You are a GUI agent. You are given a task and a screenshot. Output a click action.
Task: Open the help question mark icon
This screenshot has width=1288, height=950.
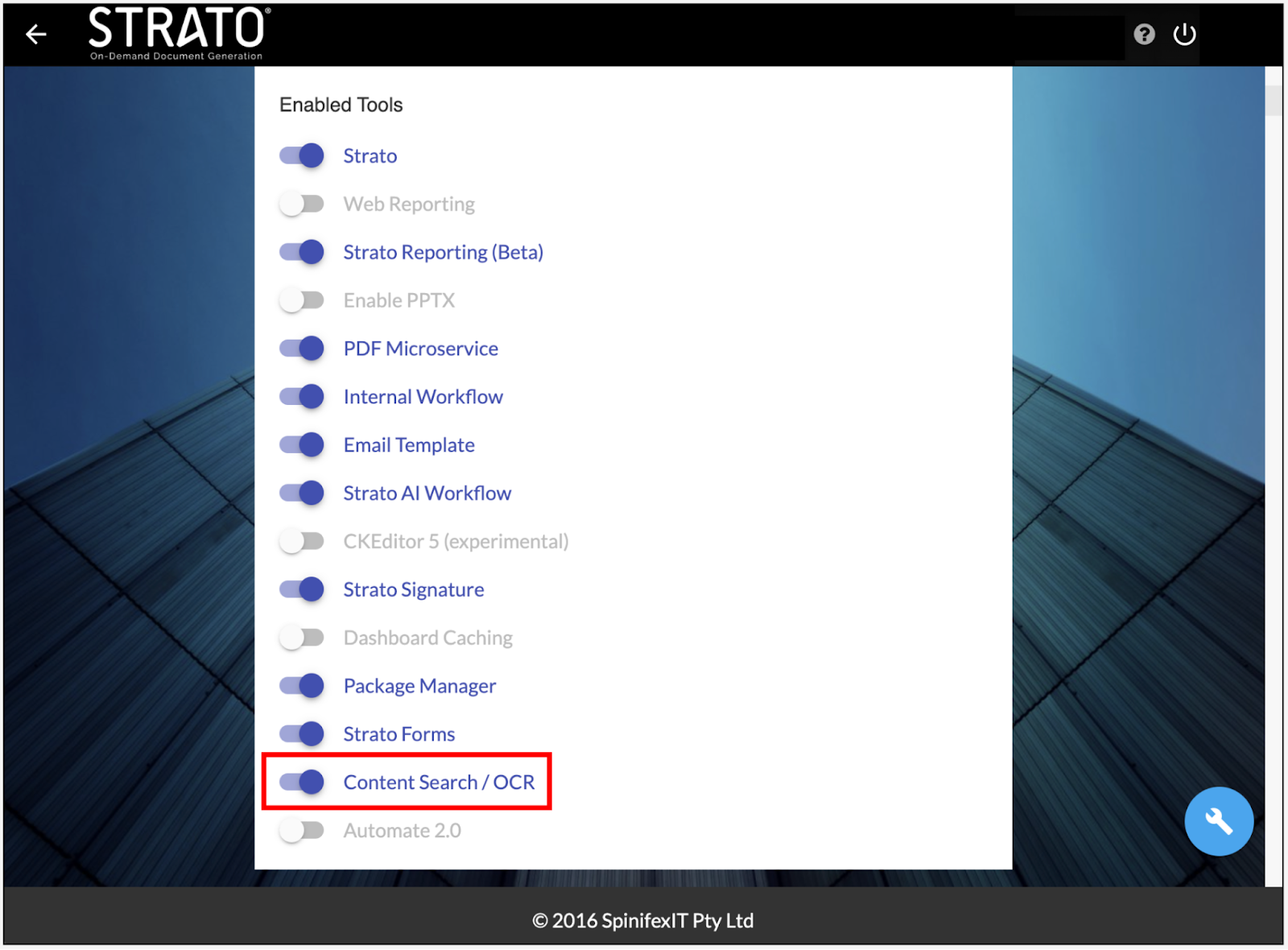[1144, 34]
